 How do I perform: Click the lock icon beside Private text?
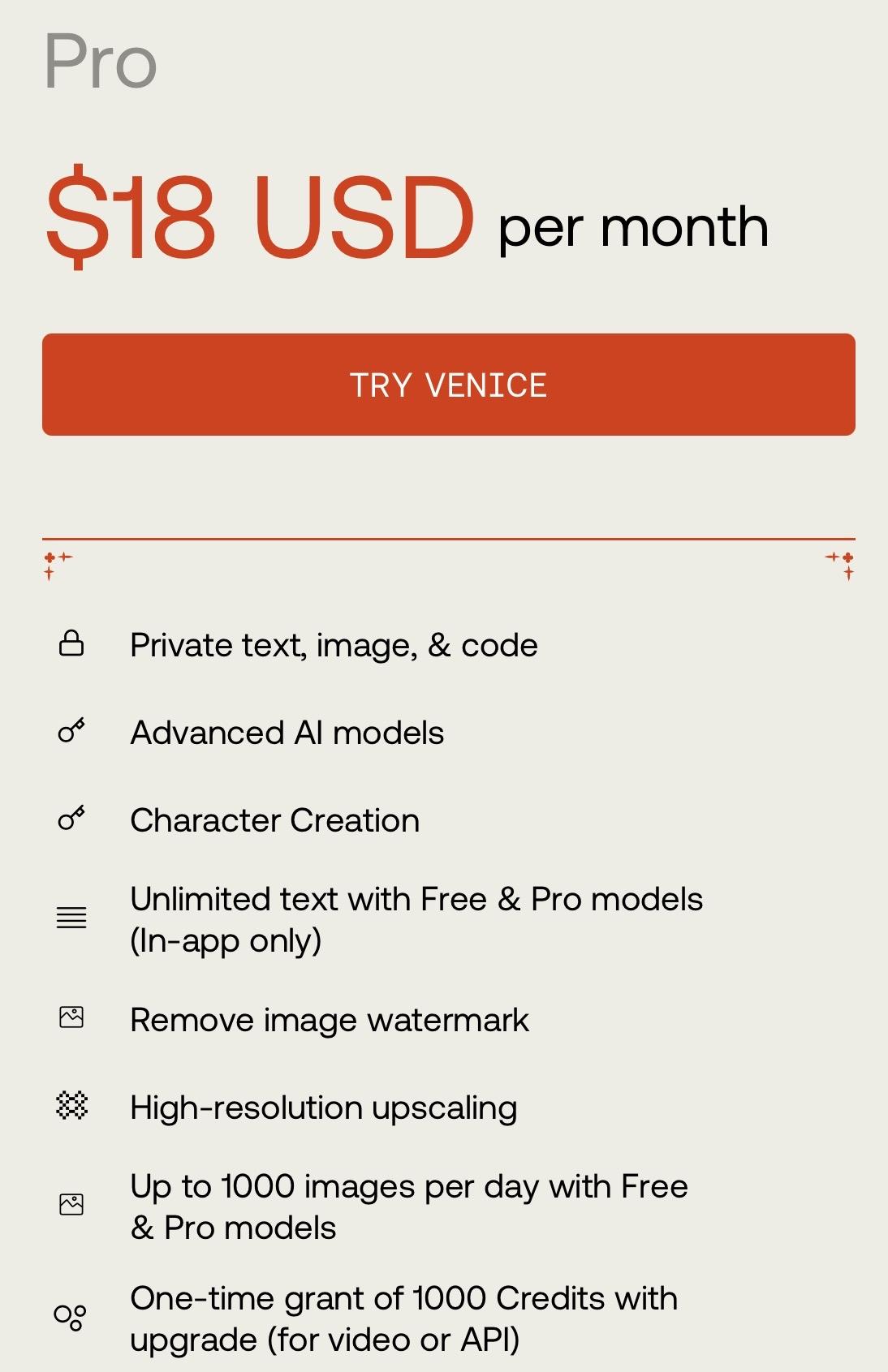click(x=71, y=643)
